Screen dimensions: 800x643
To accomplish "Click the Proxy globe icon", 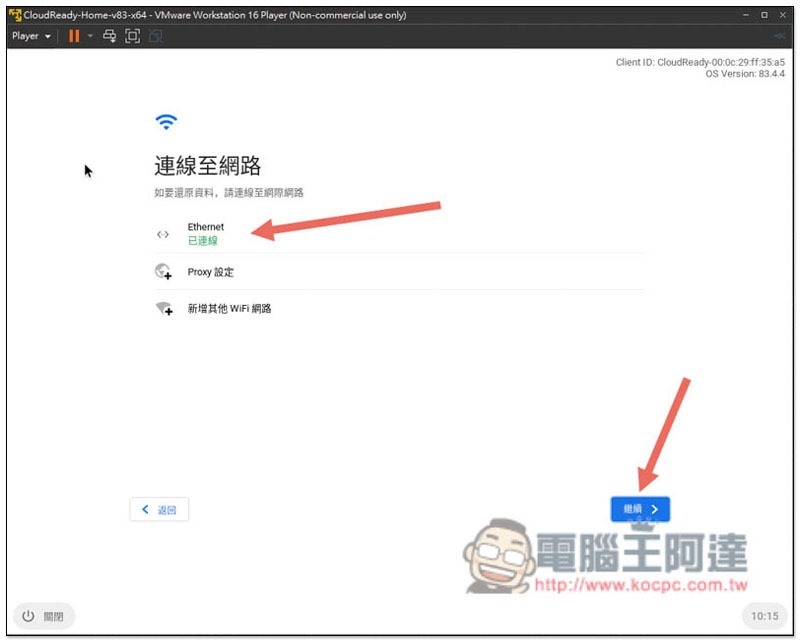I will (x=163, y=271).
